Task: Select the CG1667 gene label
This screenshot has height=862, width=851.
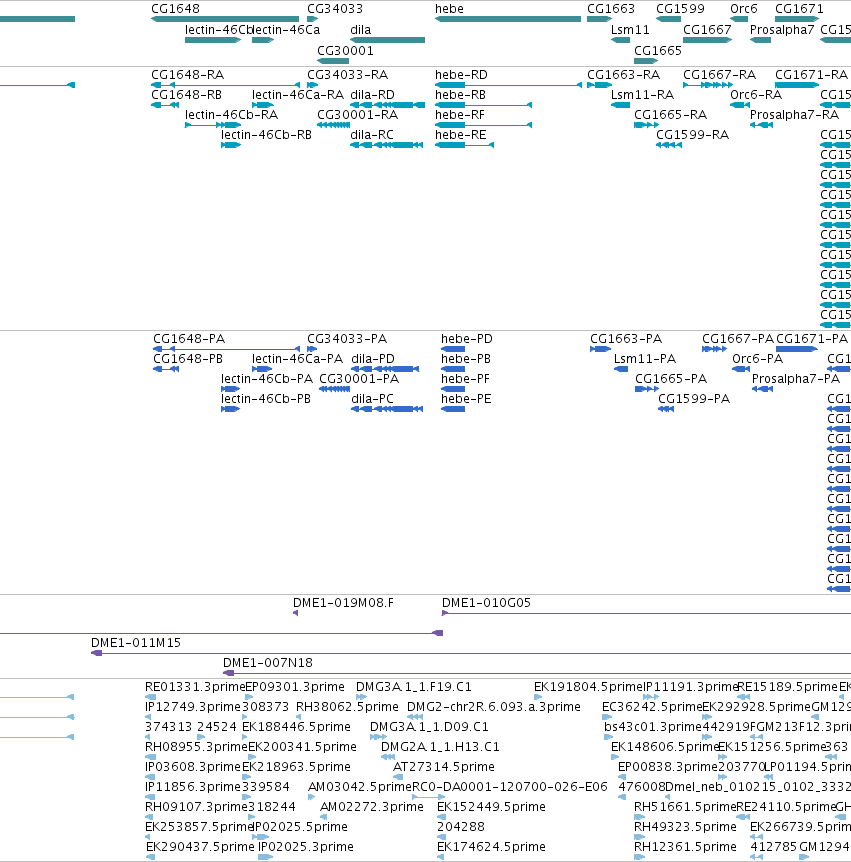Action: (707, 30)
